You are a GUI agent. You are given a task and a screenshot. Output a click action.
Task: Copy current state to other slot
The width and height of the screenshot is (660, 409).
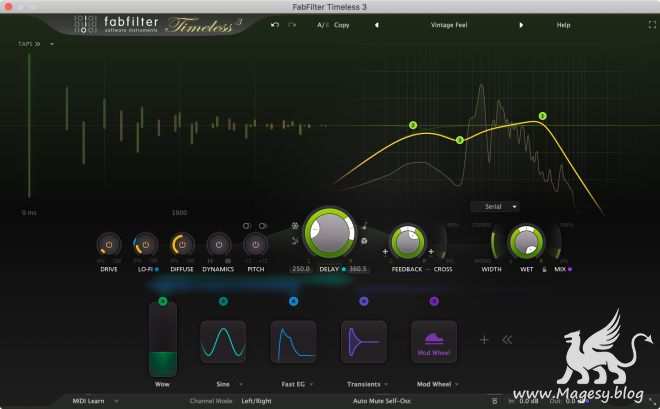tap(341, 25)
